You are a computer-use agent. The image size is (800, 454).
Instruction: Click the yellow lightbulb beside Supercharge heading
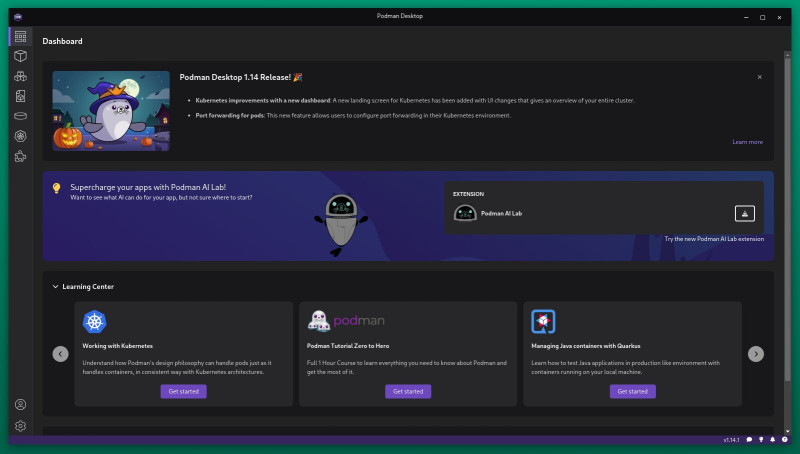coord(57,188)
